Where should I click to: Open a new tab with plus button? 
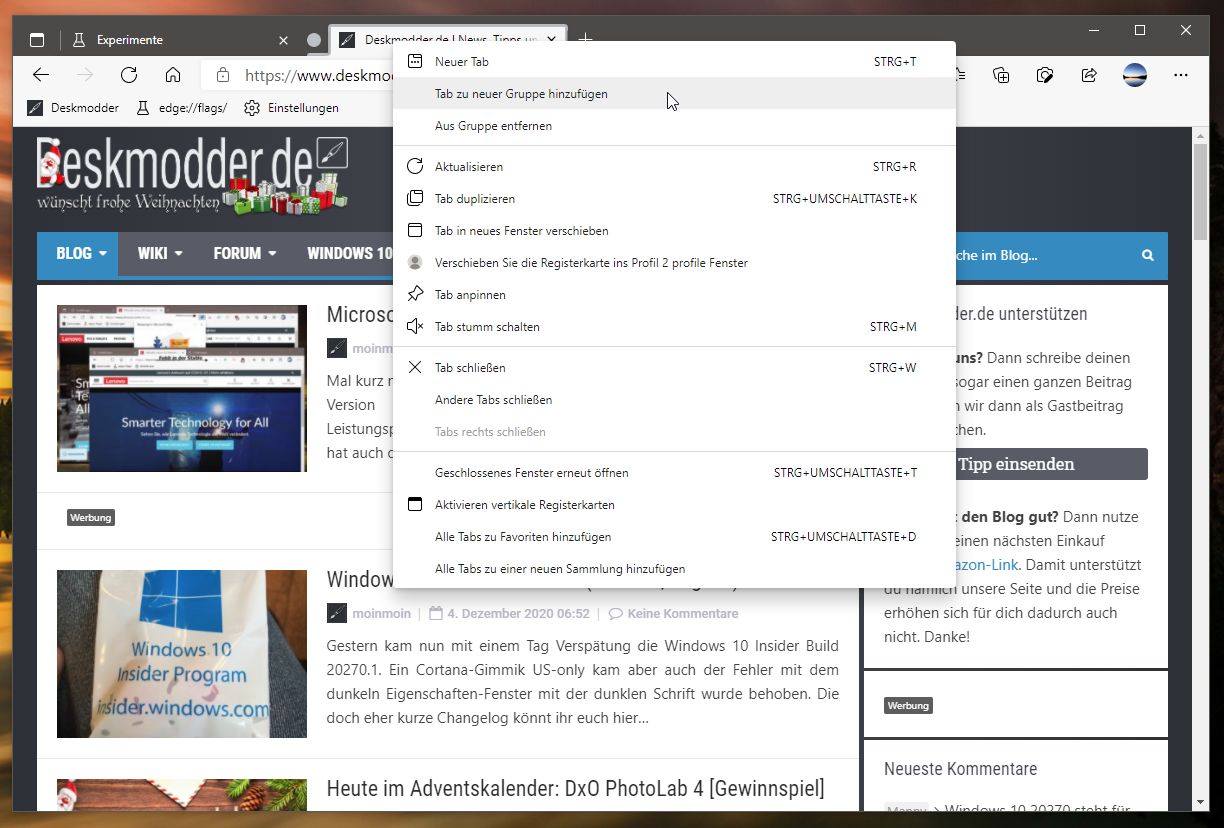tap(586, 40)
